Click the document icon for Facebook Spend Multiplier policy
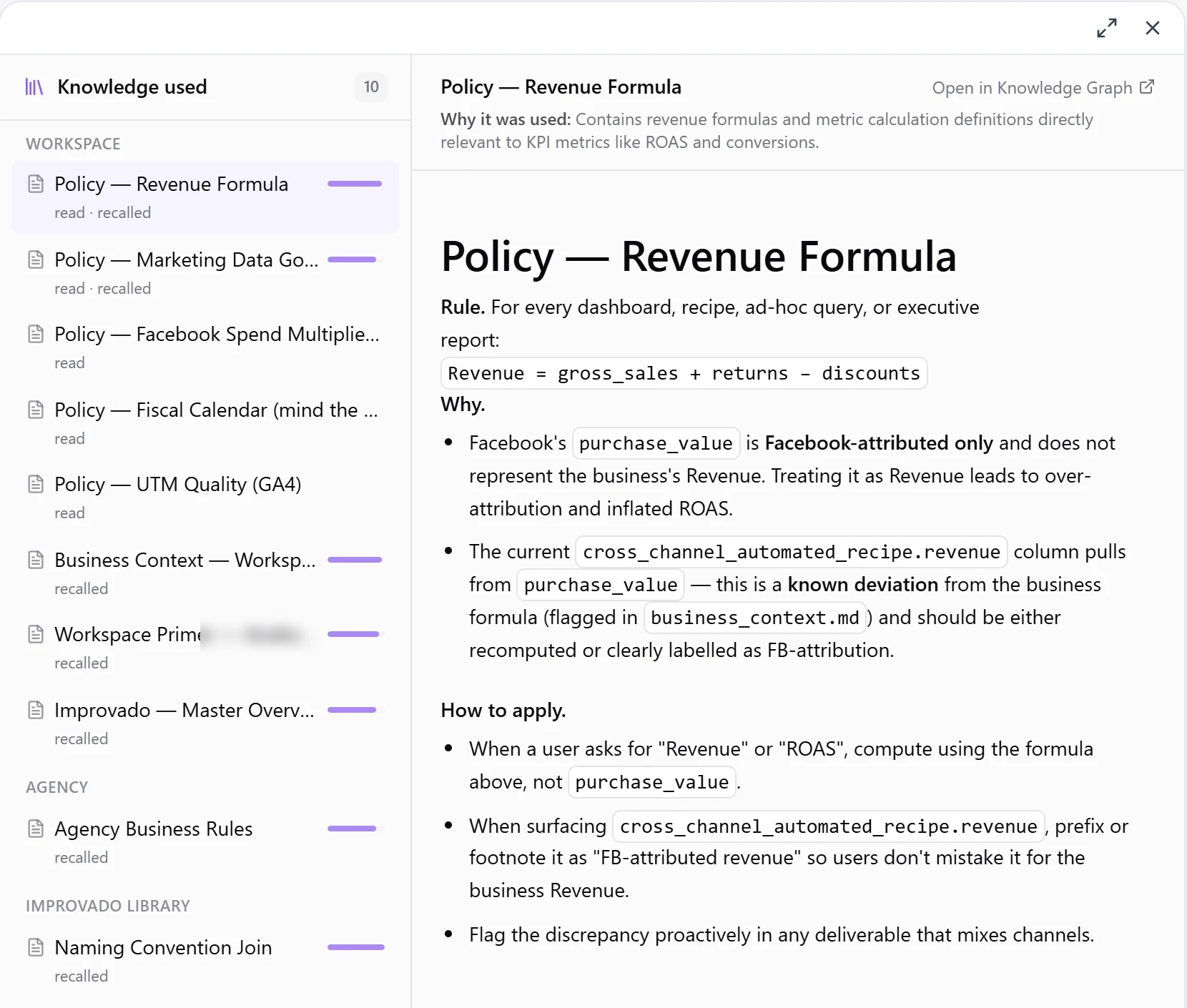The image size is (1187, 1008). pyautogui.click(x=36, y=334)
